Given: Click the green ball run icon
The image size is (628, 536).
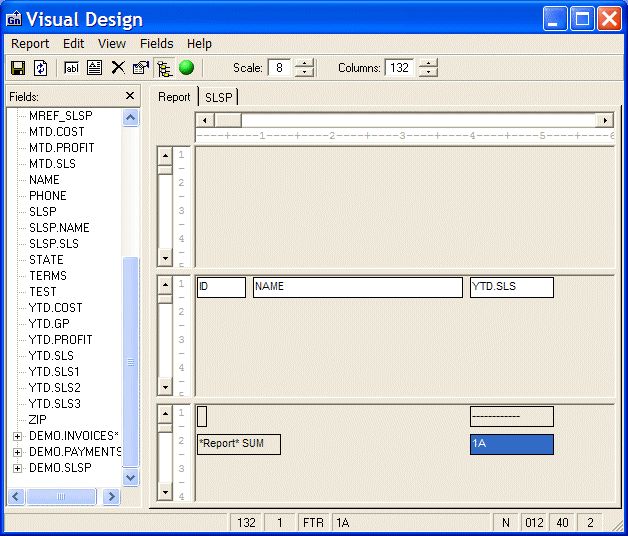Looking at the screenshot, I should click(187, 68).
